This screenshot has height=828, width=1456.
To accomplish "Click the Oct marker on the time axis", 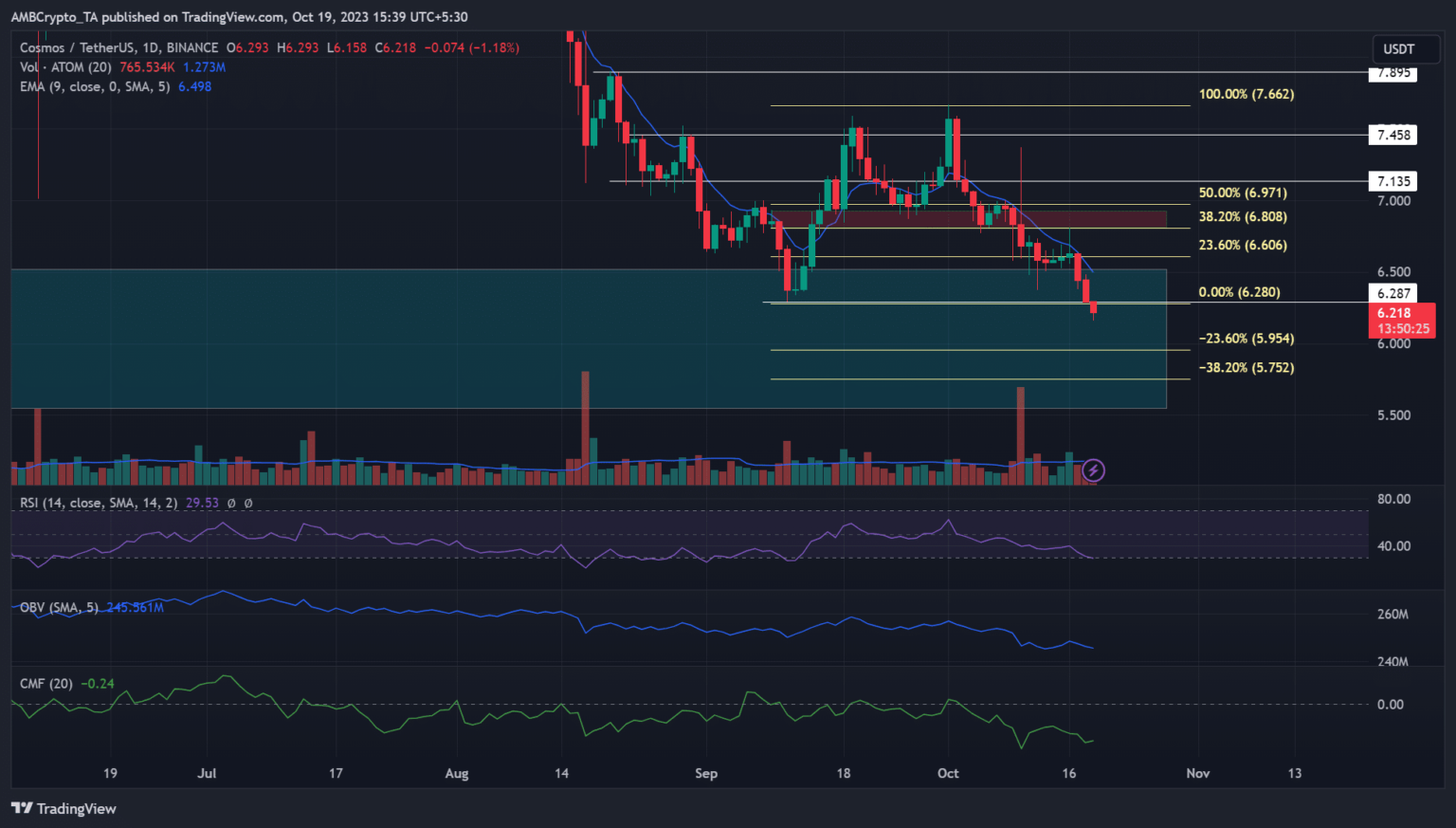I will 948,773.
